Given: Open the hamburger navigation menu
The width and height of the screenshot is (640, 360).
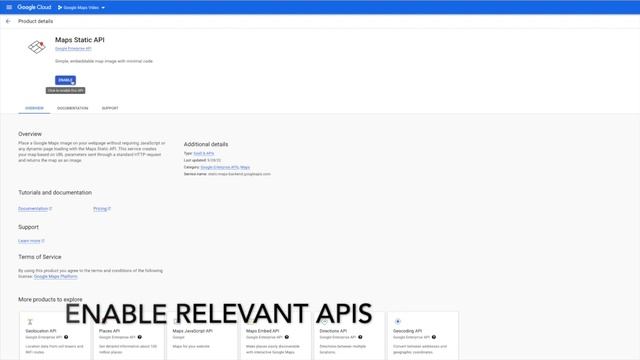Looking at the screenshot, I should point(9,7).
